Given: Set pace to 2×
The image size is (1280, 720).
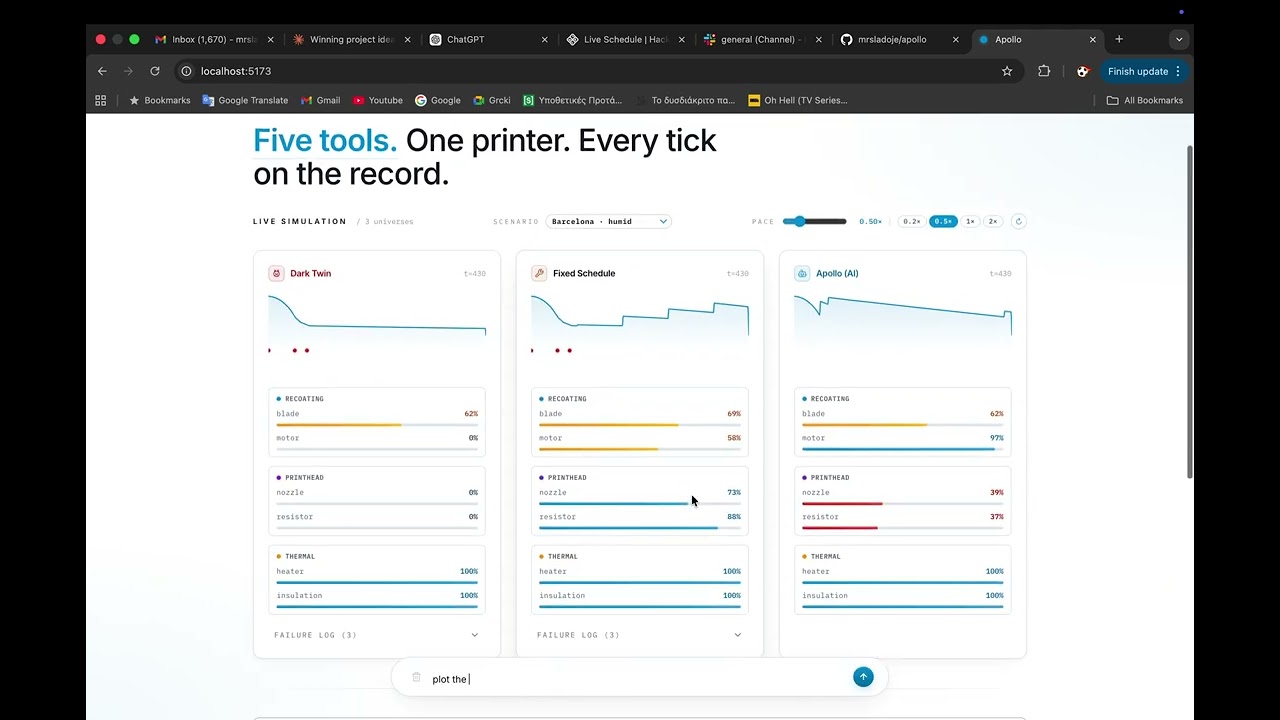Looking at the screenshot, I should click(993, 221).
